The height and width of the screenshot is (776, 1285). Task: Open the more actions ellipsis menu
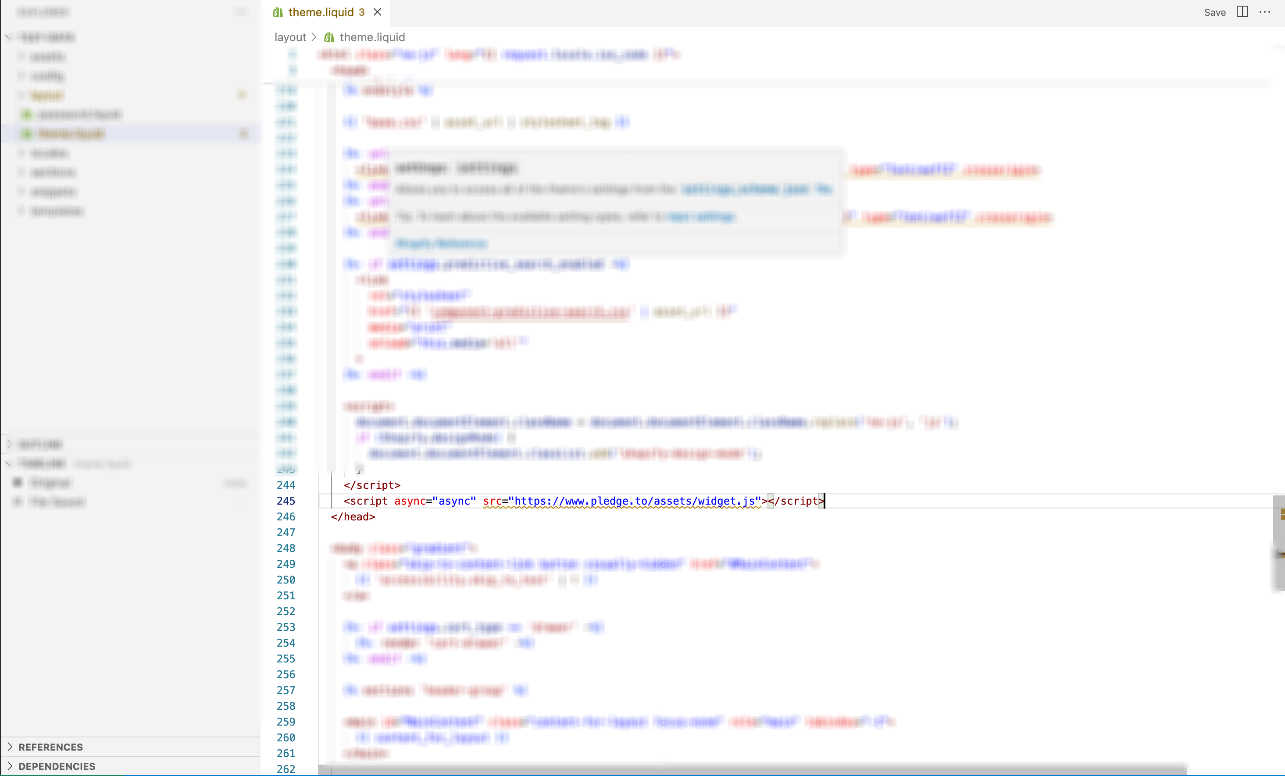tap(1265, 12)
